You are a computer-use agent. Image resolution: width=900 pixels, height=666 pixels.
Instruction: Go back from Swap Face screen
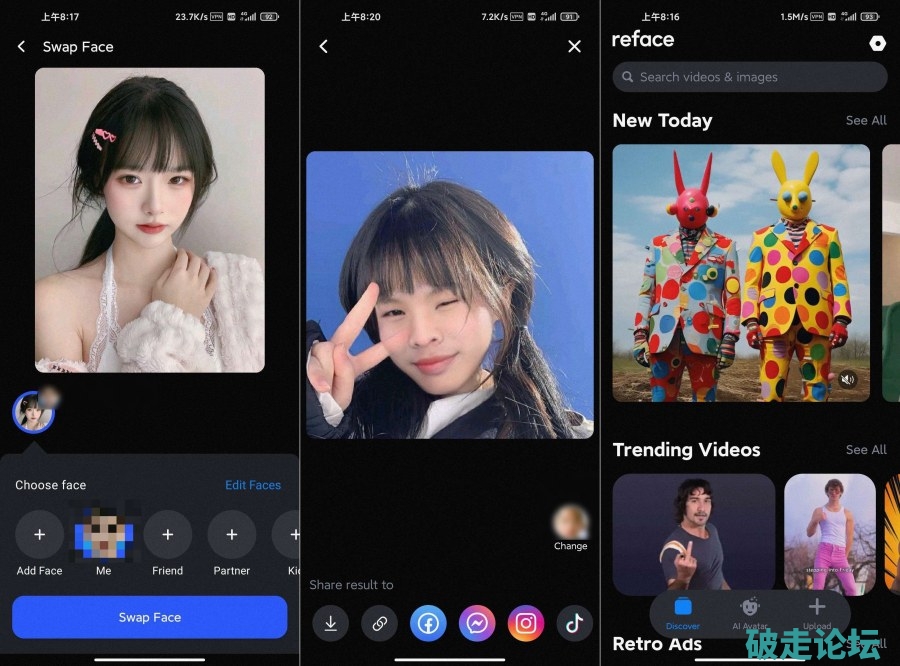pyautogui.click(x=22, y=47)
